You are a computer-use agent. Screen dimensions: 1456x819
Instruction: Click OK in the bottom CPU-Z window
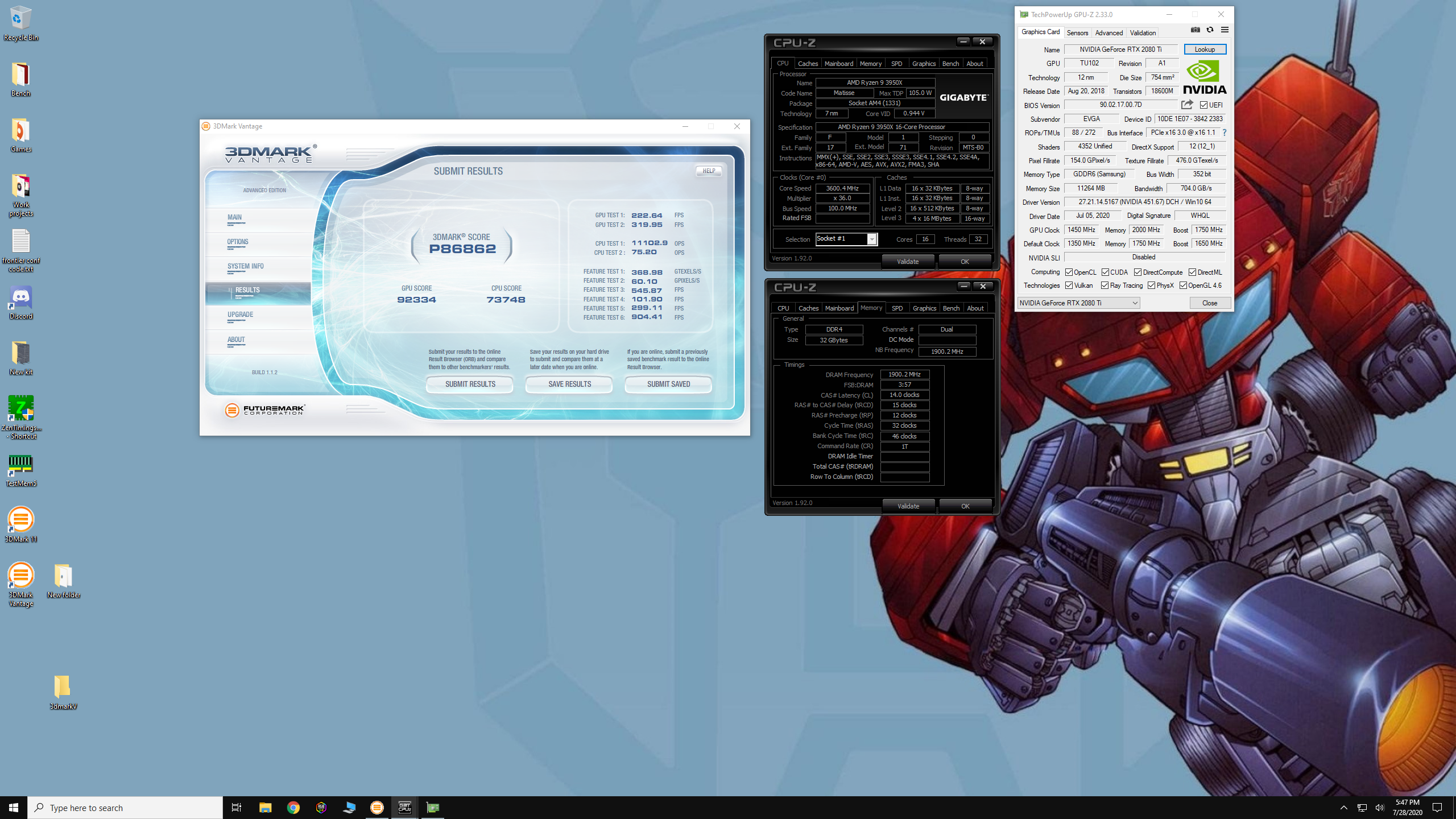pyautogui.click(x=965, y=506)
